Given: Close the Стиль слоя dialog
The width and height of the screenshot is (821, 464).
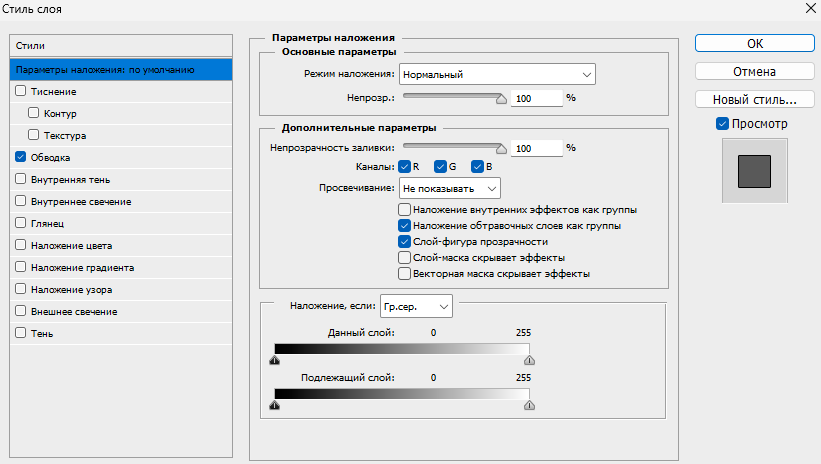Looking at the screenshot, I should (807, 9).
